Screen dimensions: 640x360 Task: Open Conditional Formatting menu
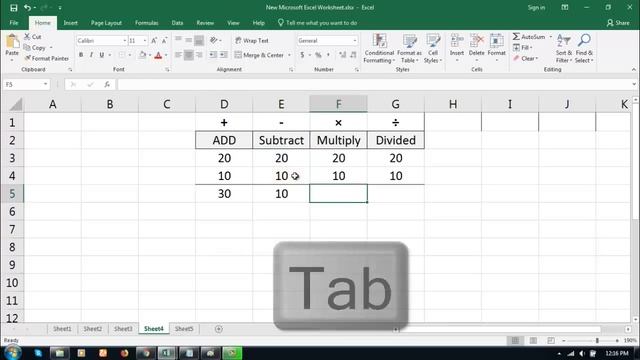tap(379, 49)
